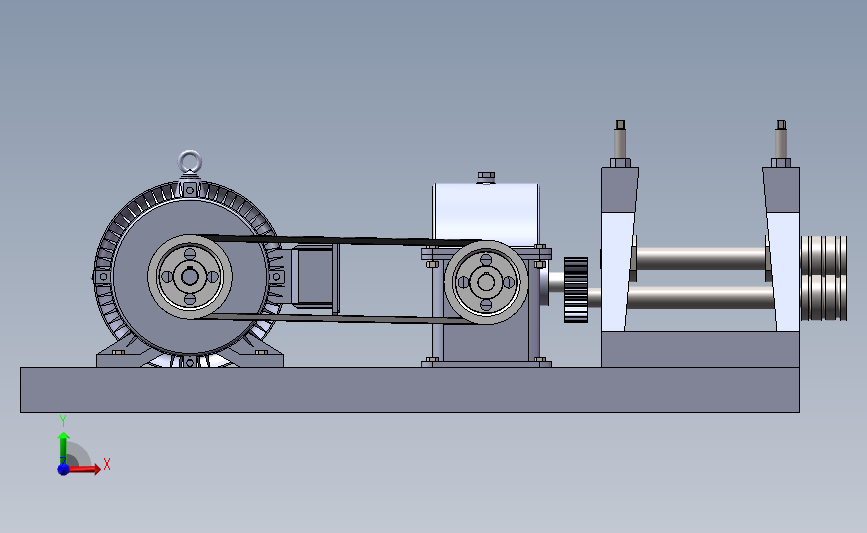Viewport: 867px width, 533px height.
Task: Select the left upright of the roller stand
Action: point(618,249)
